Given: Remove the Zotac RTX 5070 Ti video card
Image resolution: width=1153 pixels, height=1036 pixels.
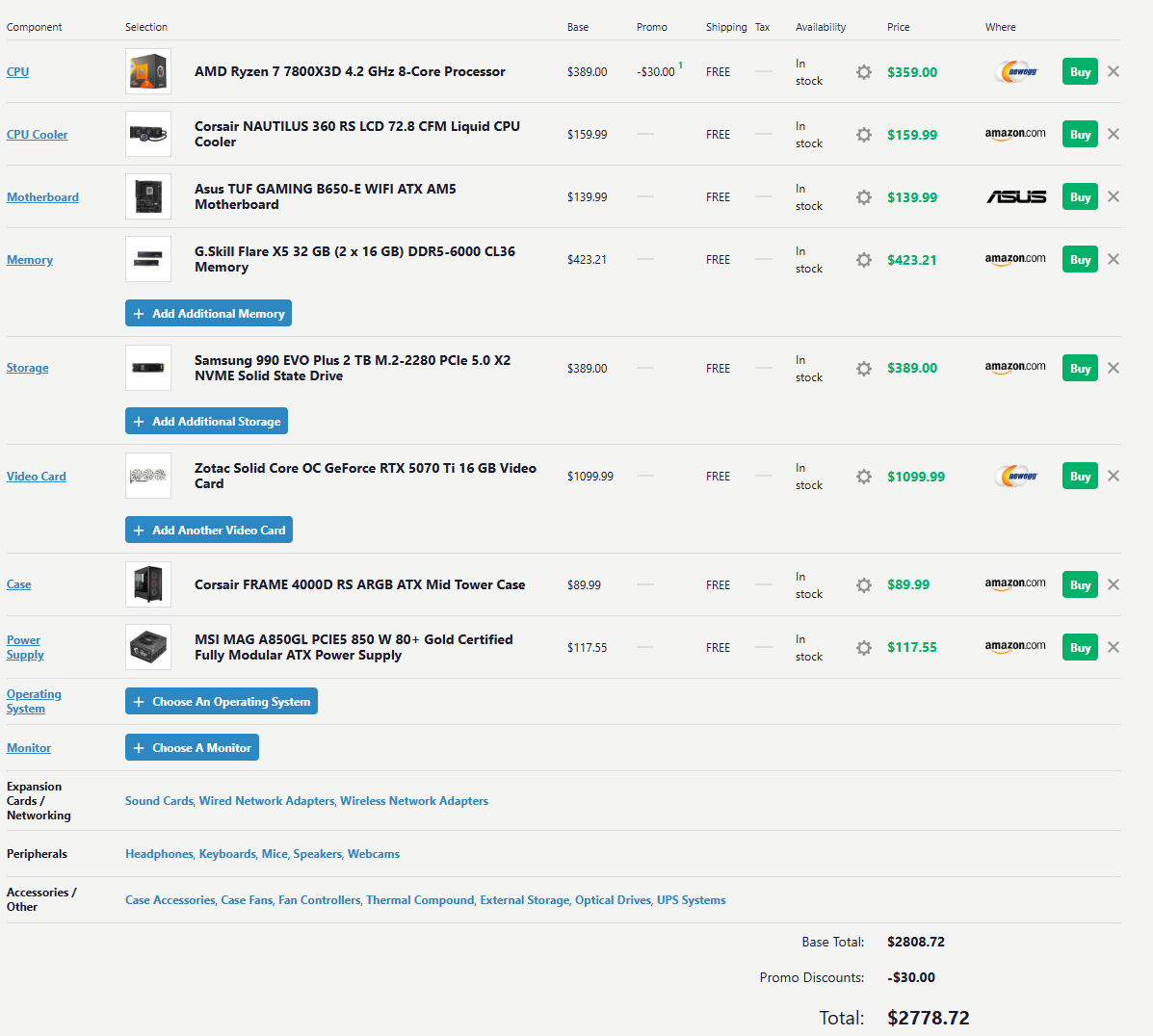Looking at the screenshot, I should point(1114,476).
